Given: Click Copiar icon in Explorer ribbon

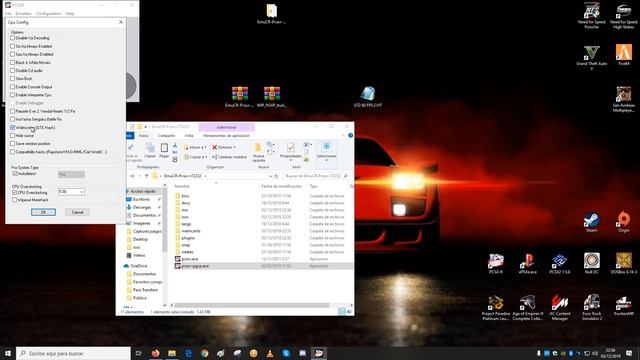Looking at the screenshot, I should pos(150,150).
